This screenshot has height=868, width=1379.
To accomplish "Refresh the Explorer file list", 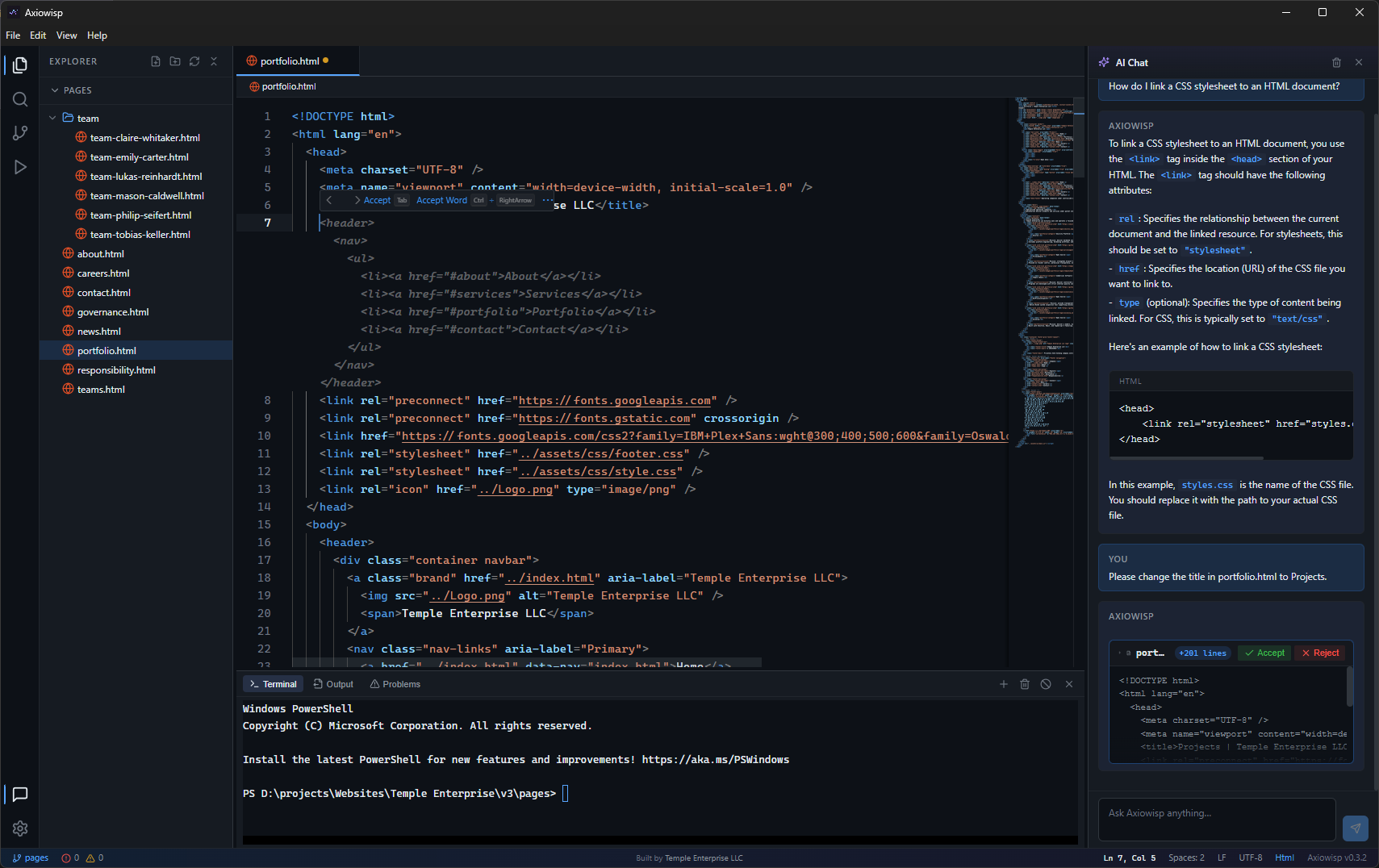I will (x=194, y=61).
